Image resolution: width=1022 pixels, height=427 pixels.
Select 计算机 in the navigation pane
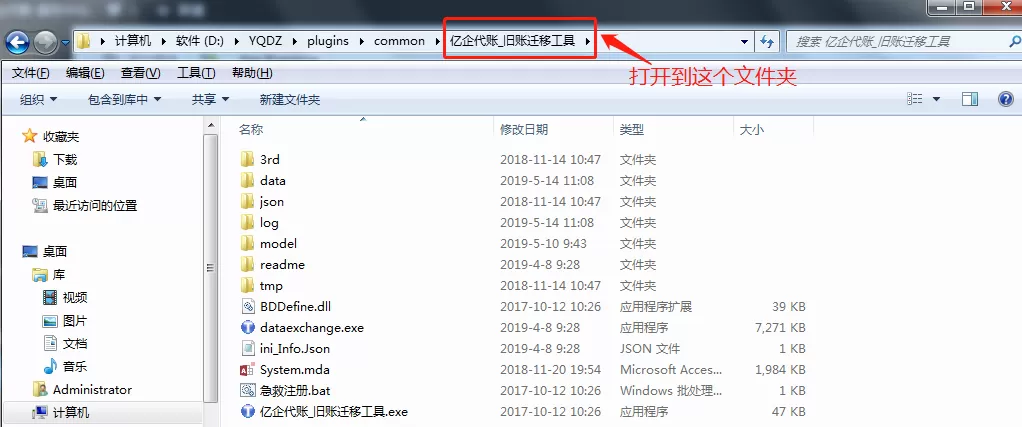71,413
